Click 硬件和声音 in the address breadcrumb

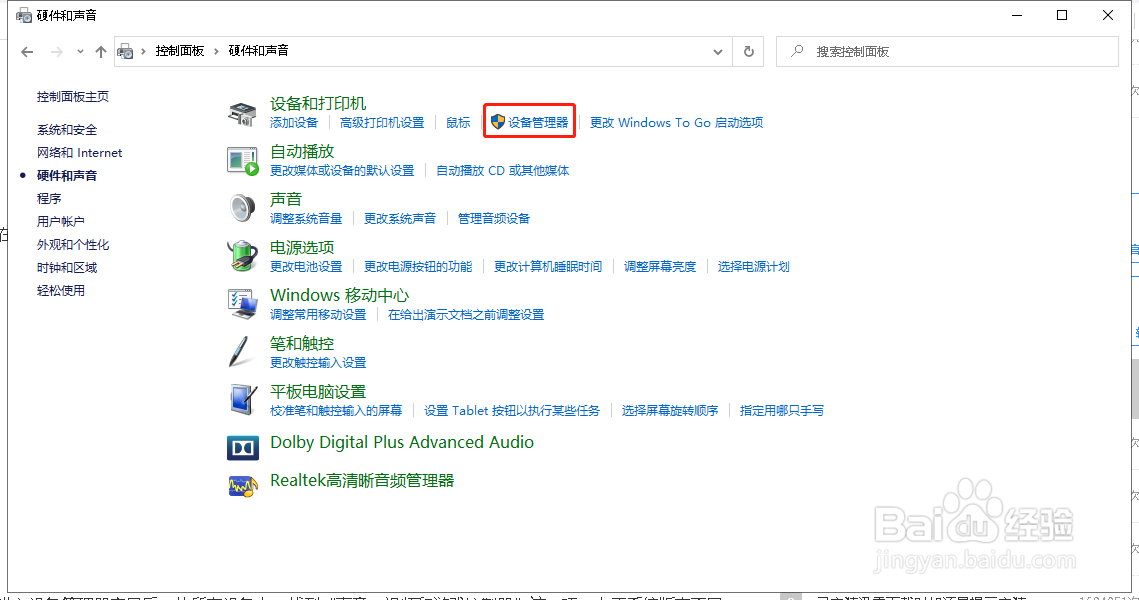click(259, 51)
